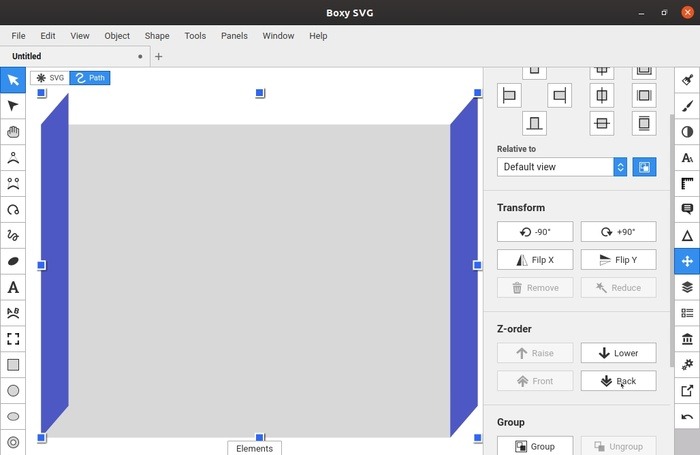Select the View frame tool
The height and width of the screenshot is (455, 700).
point(13,339)
